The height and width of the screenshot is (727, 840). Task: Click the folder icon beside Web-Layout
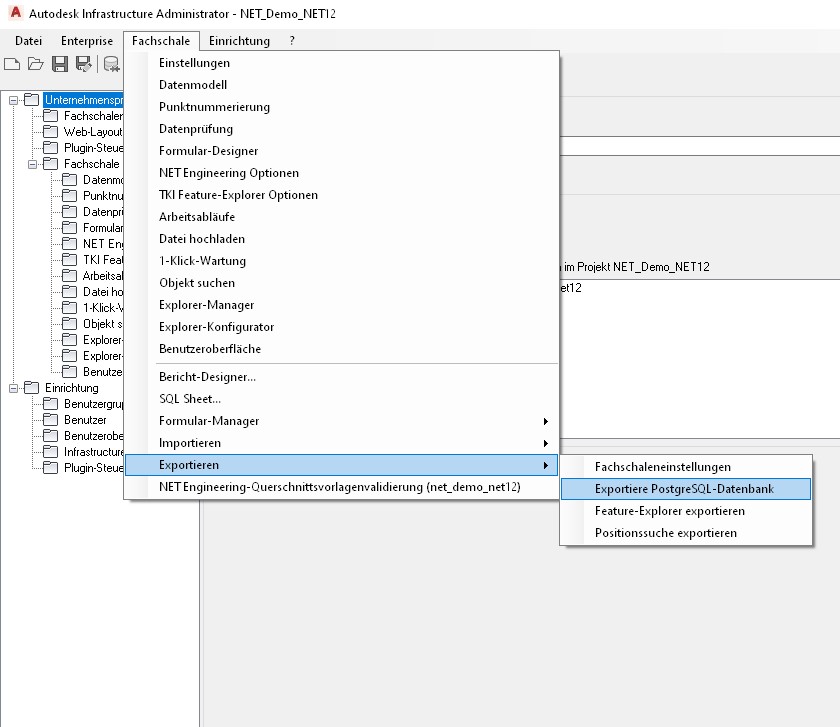click(x=50, y=132)
